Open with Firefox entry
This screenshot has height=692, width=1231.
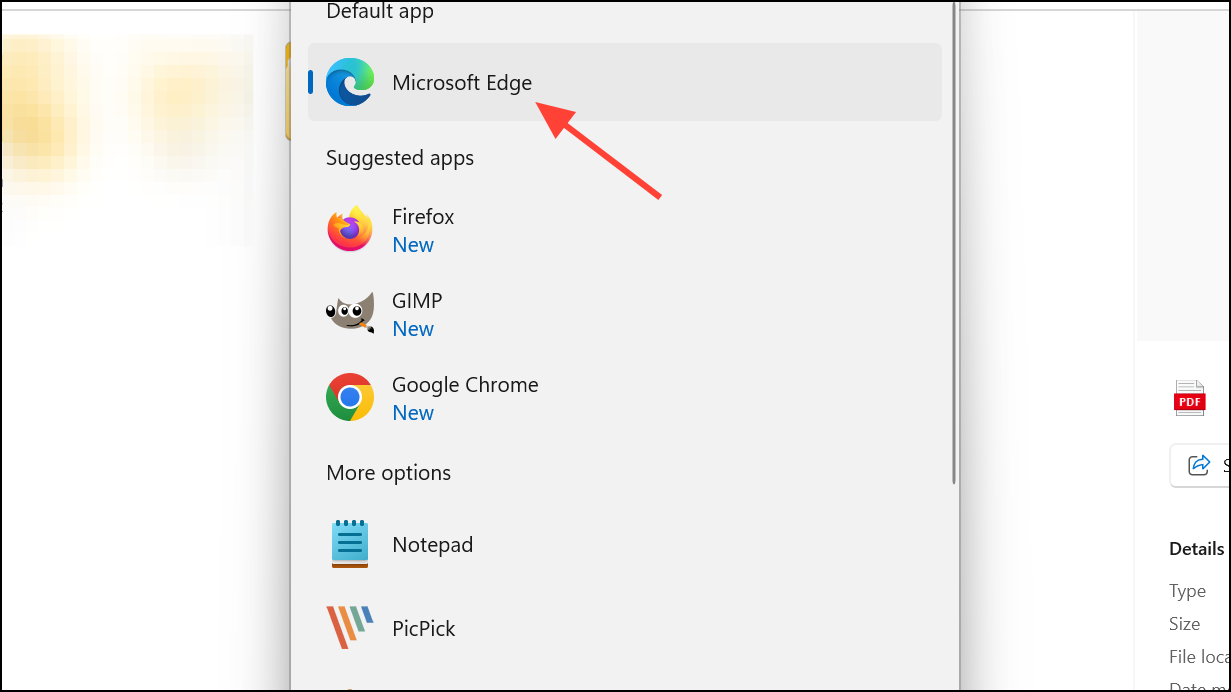point(625,230)
